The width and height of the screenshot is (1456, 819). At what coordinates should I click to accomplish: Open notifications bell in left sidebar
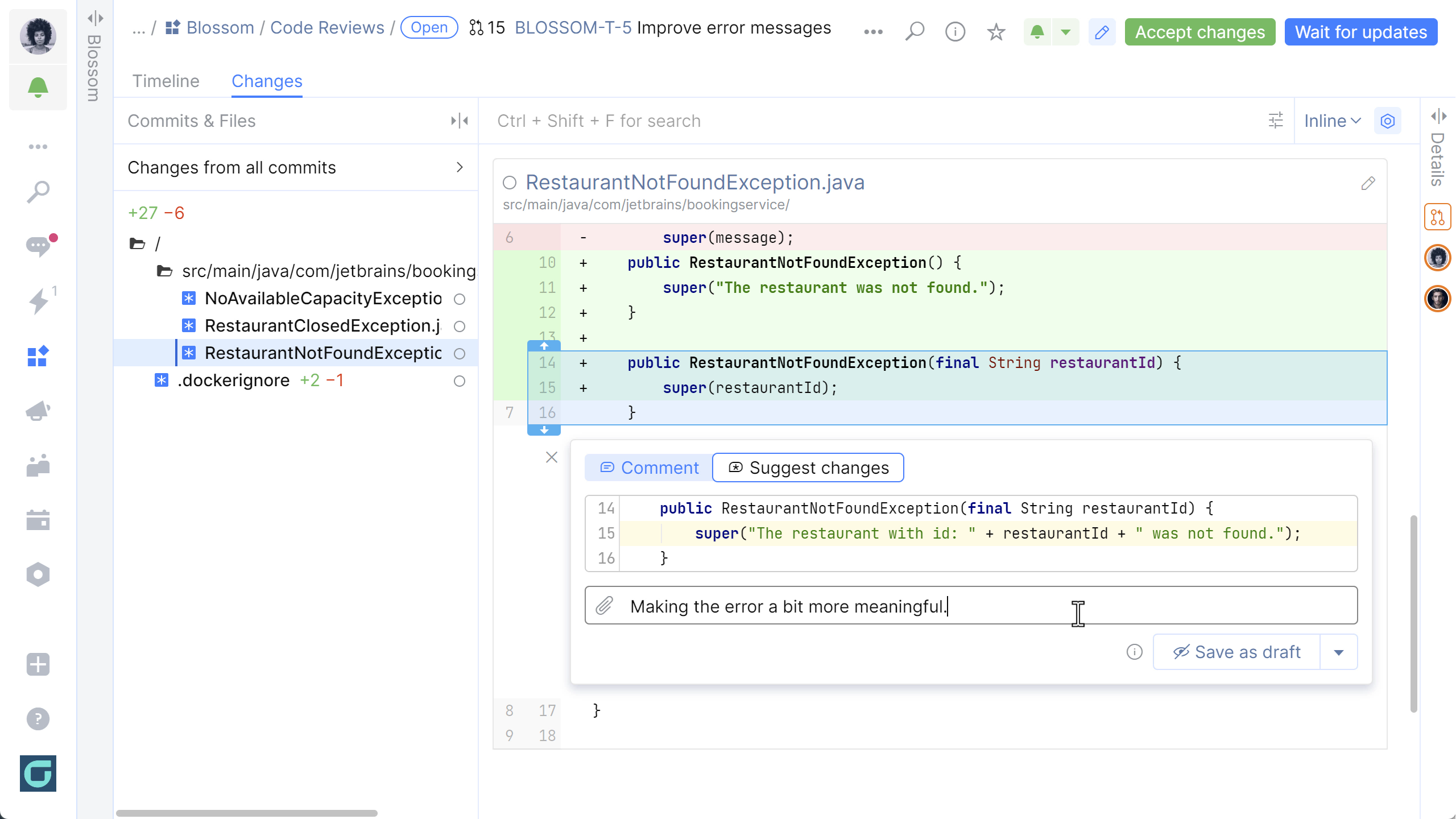38,88
